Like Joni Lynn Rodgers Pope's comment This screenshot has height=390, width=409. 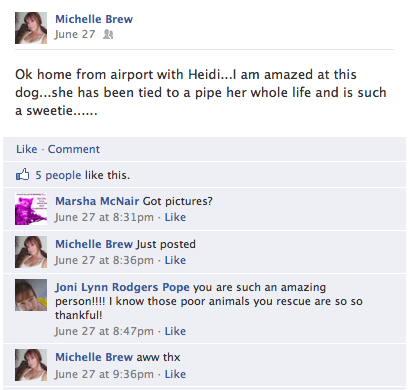pos(175,331)
